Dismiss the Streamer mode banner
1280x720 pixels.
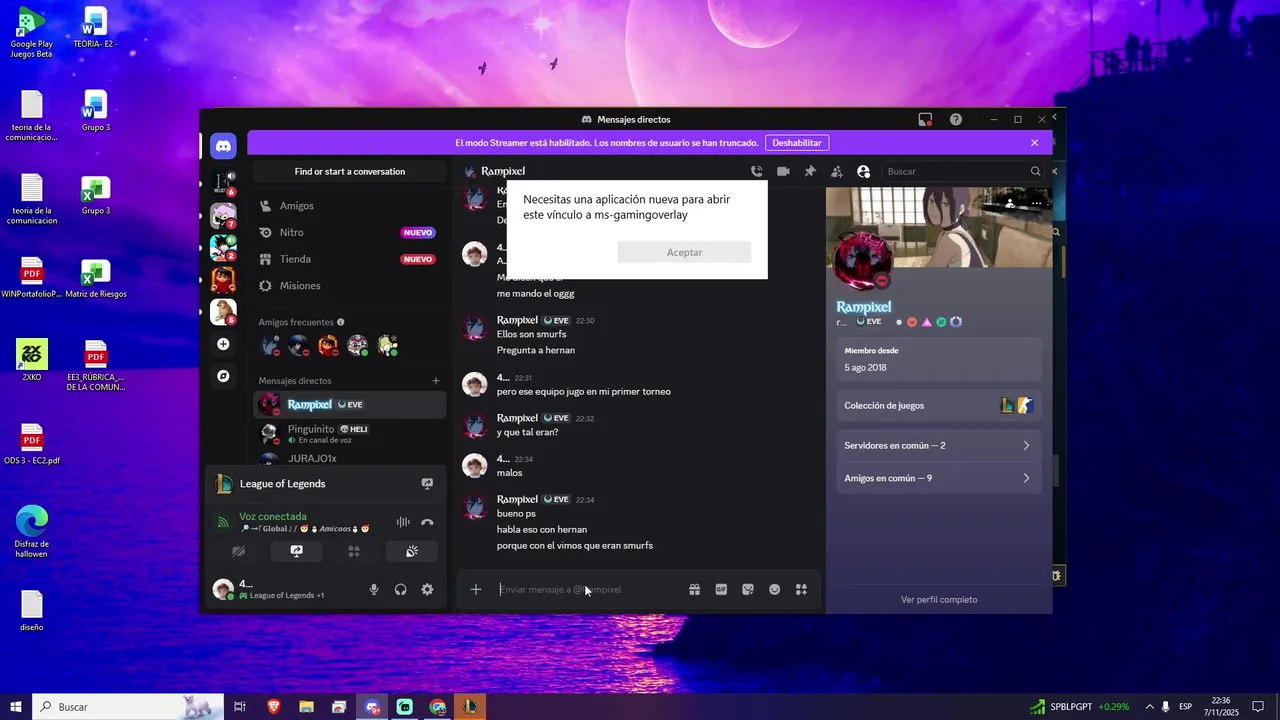click(1034, 143)
